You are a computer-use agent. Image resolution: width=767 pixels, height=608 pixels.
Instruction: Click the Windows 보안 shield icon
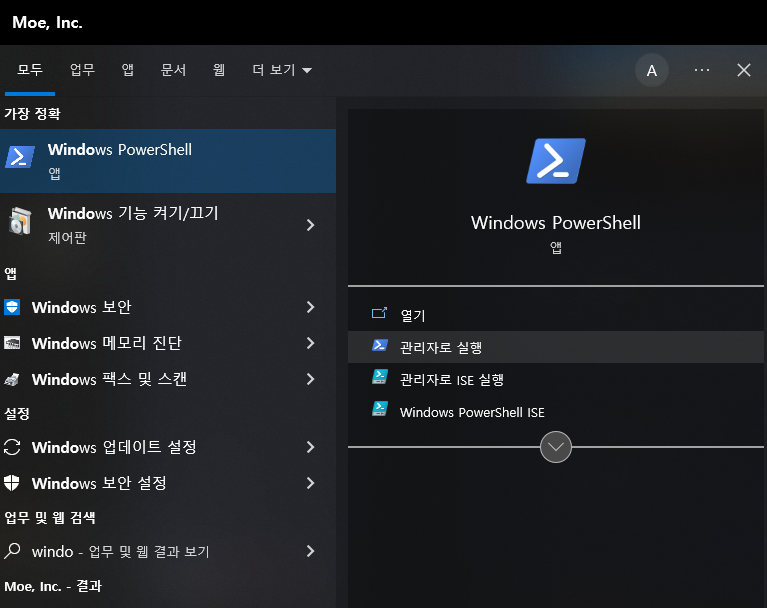12,307
